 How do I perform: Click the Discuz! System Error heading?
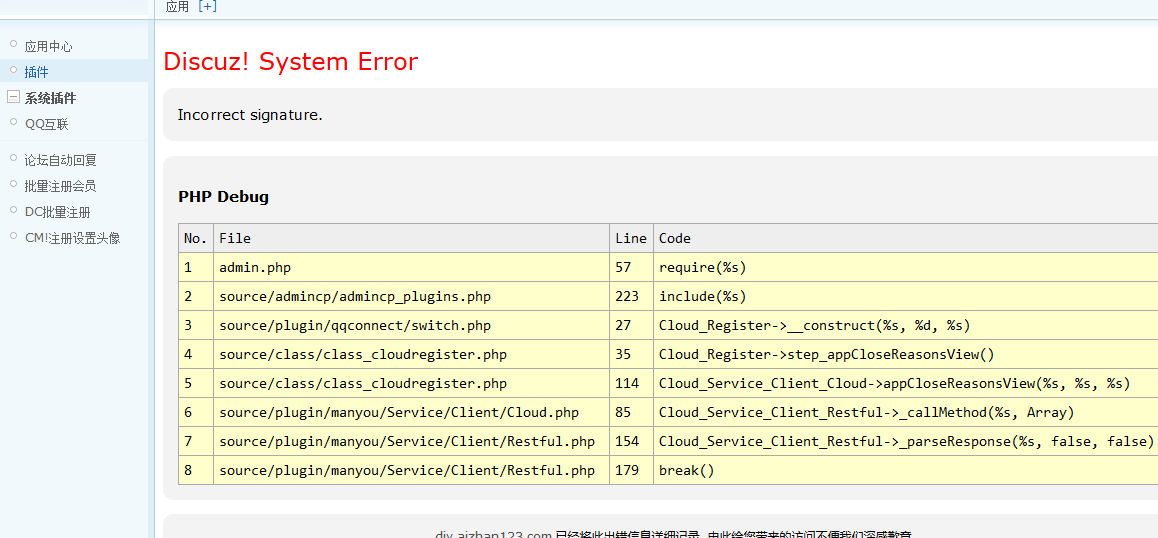click(290, 61)
